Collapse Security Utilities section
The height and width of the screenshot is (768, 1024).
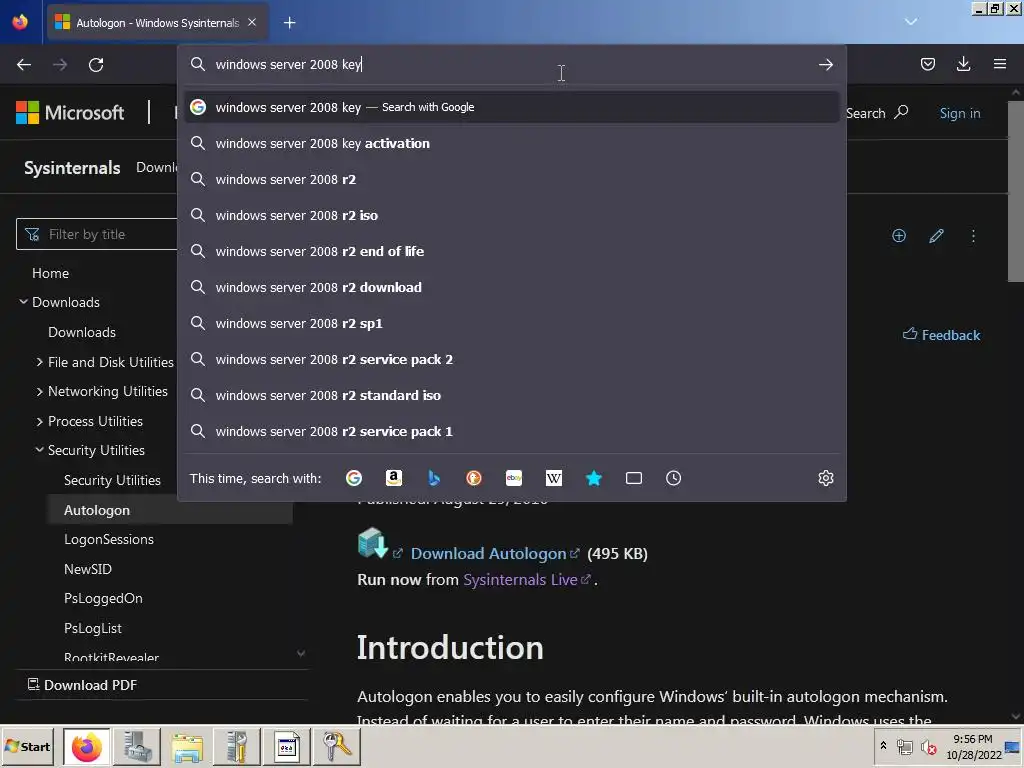coord(39,450)
